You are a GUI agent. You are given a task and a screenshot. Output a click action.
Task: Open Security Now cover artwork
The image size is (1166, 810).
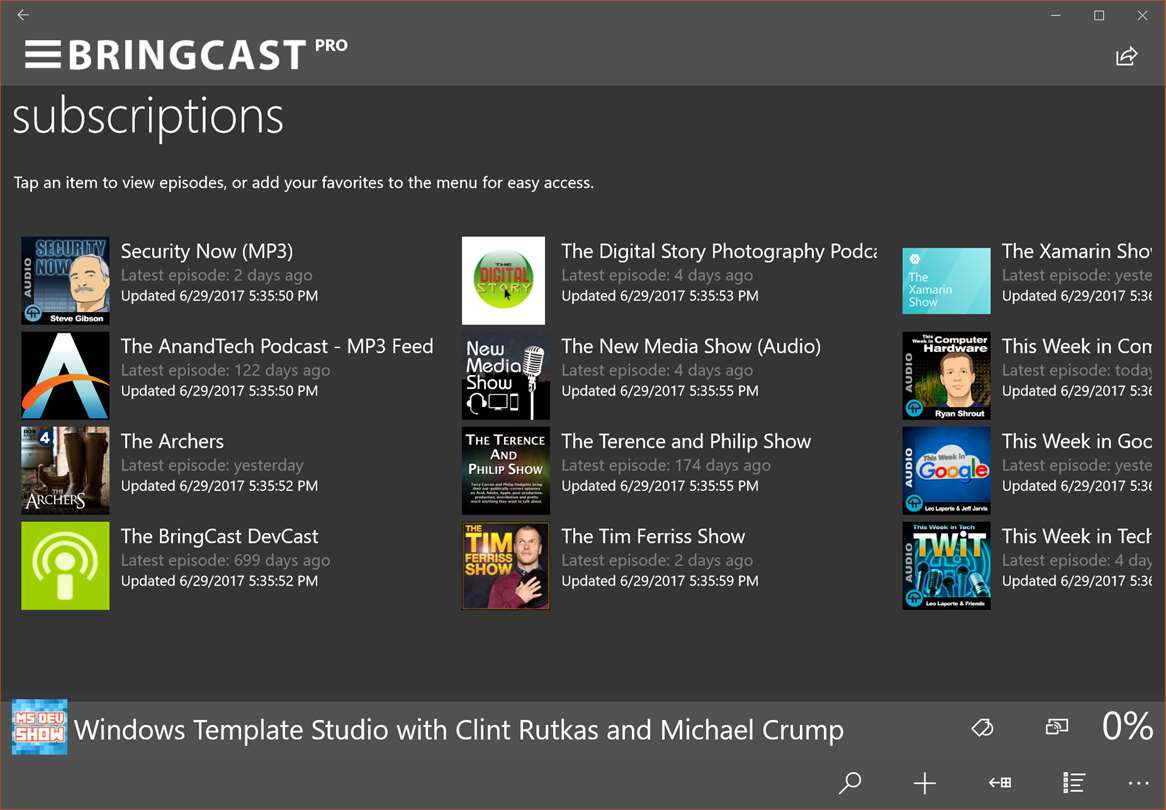pyautogui.click(x=65, y=280)
